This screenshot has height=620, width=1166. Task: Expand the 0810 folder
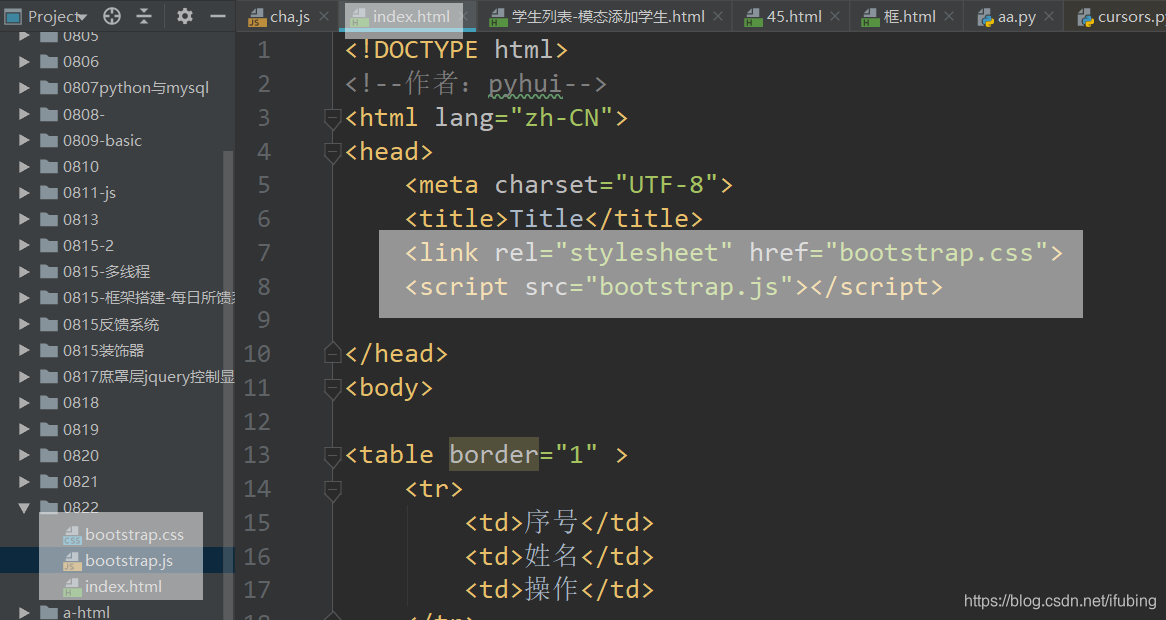pyautogui.click(x=24, y=167)
